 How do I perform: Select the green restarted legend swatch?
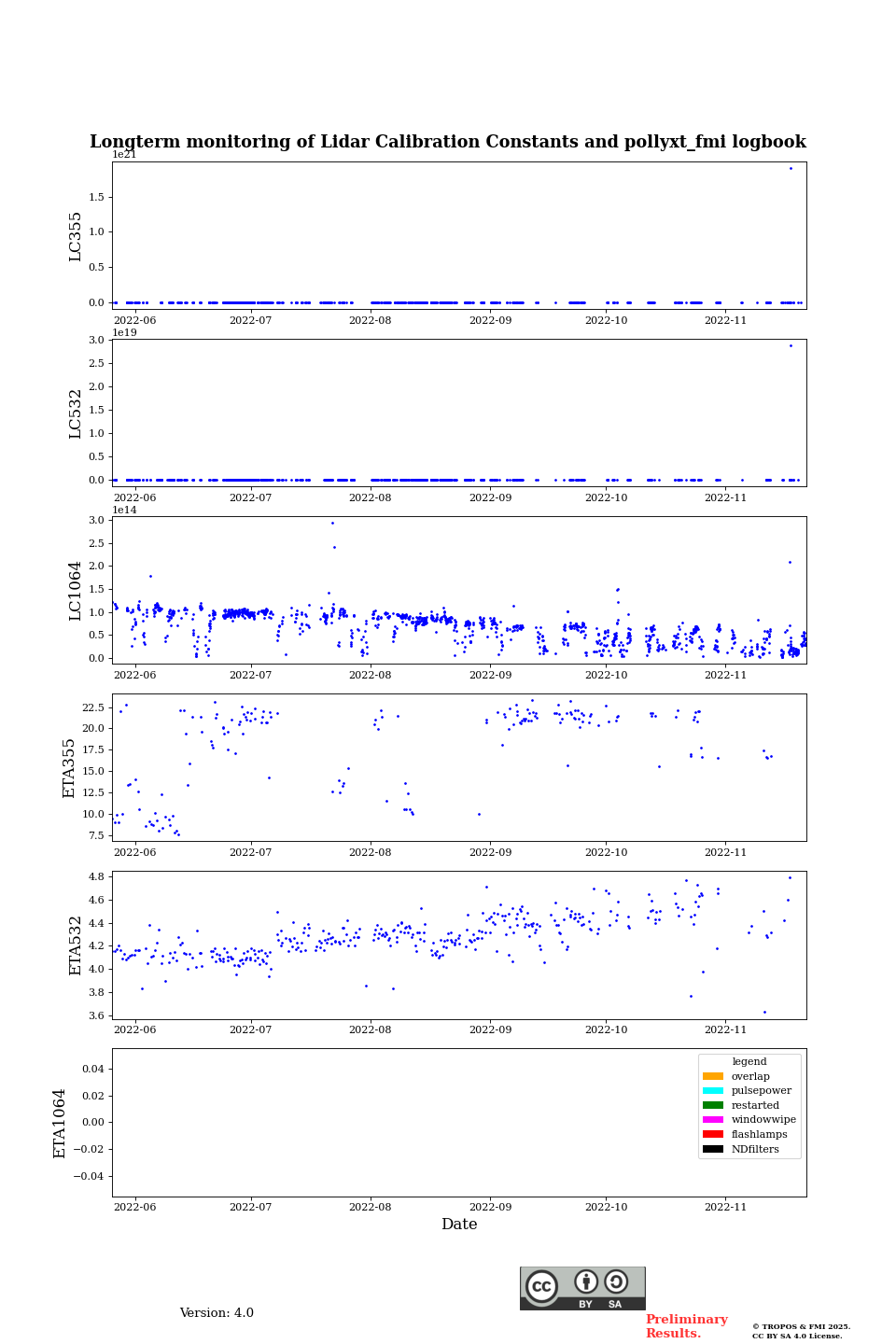click(x=712, y=1105)
